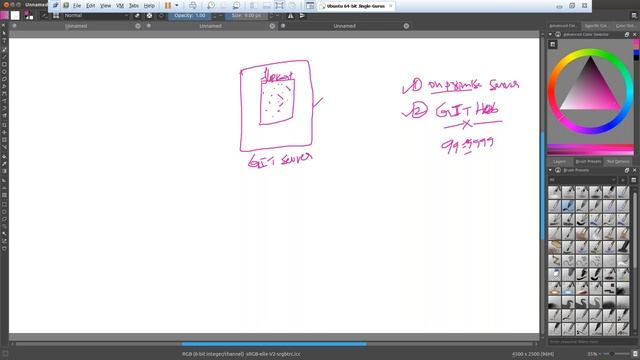The height and width of the screenshot is (360, 640).
Task: Lock the Advanced Color Selector docker
Action: click(x=558, y=35)
